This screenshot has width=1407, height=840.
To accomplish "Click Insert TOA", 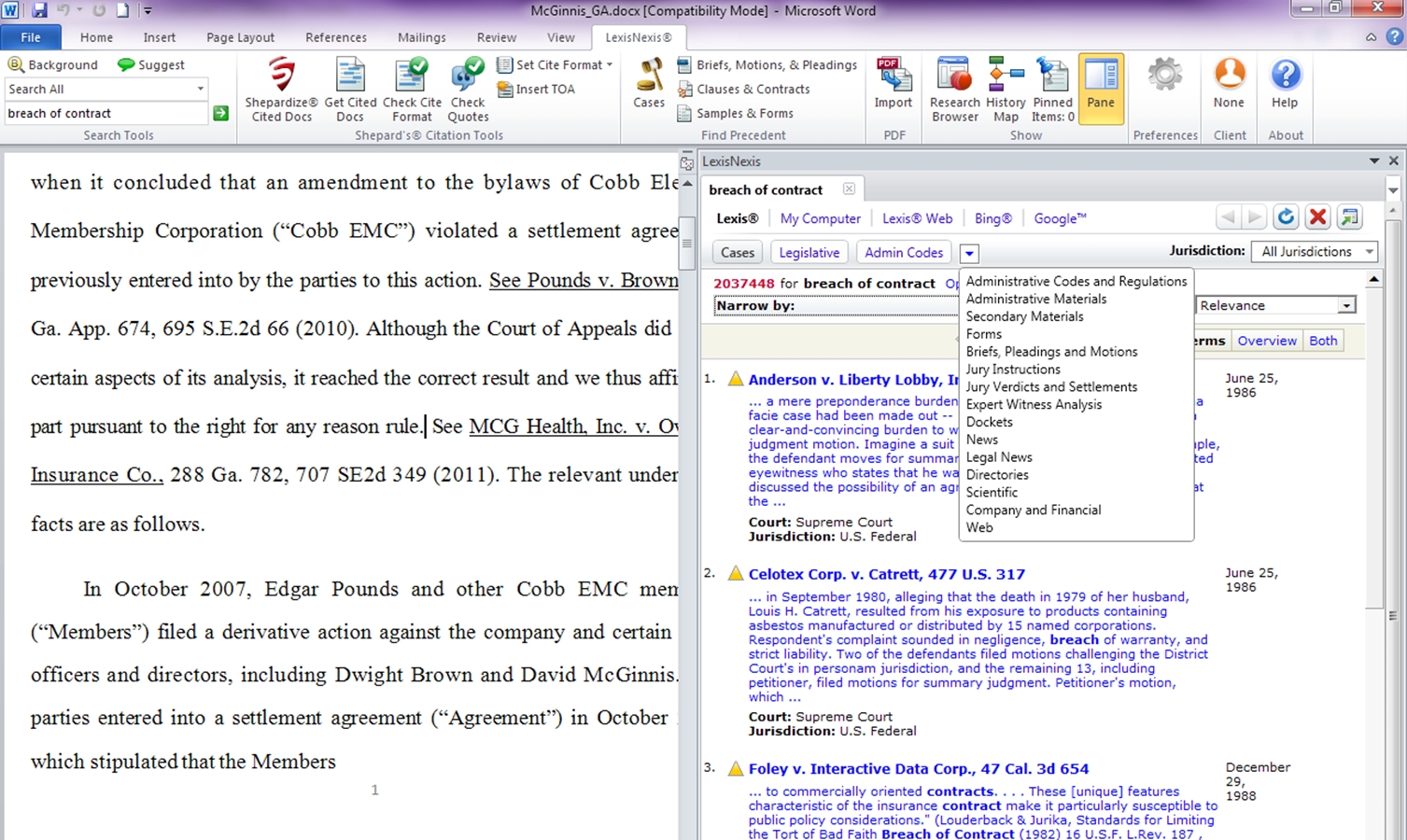I will pyautogui.click(x=536, y=89).
